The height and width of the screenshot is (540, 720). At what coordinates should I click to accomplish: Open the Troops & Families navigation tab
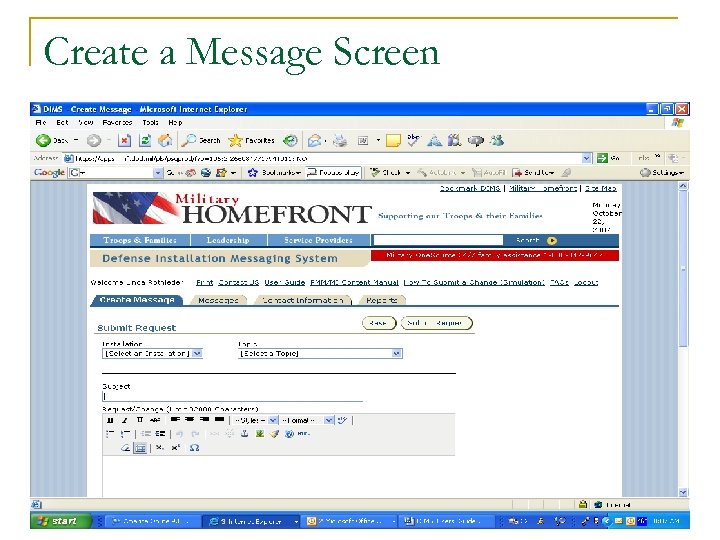140,240
